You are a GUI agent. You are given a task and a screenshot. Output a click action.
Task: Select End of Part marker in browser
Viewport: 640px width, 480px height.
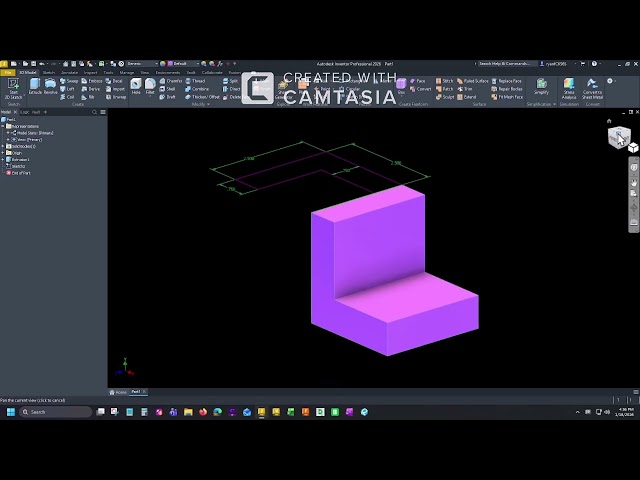coord(18,173)
